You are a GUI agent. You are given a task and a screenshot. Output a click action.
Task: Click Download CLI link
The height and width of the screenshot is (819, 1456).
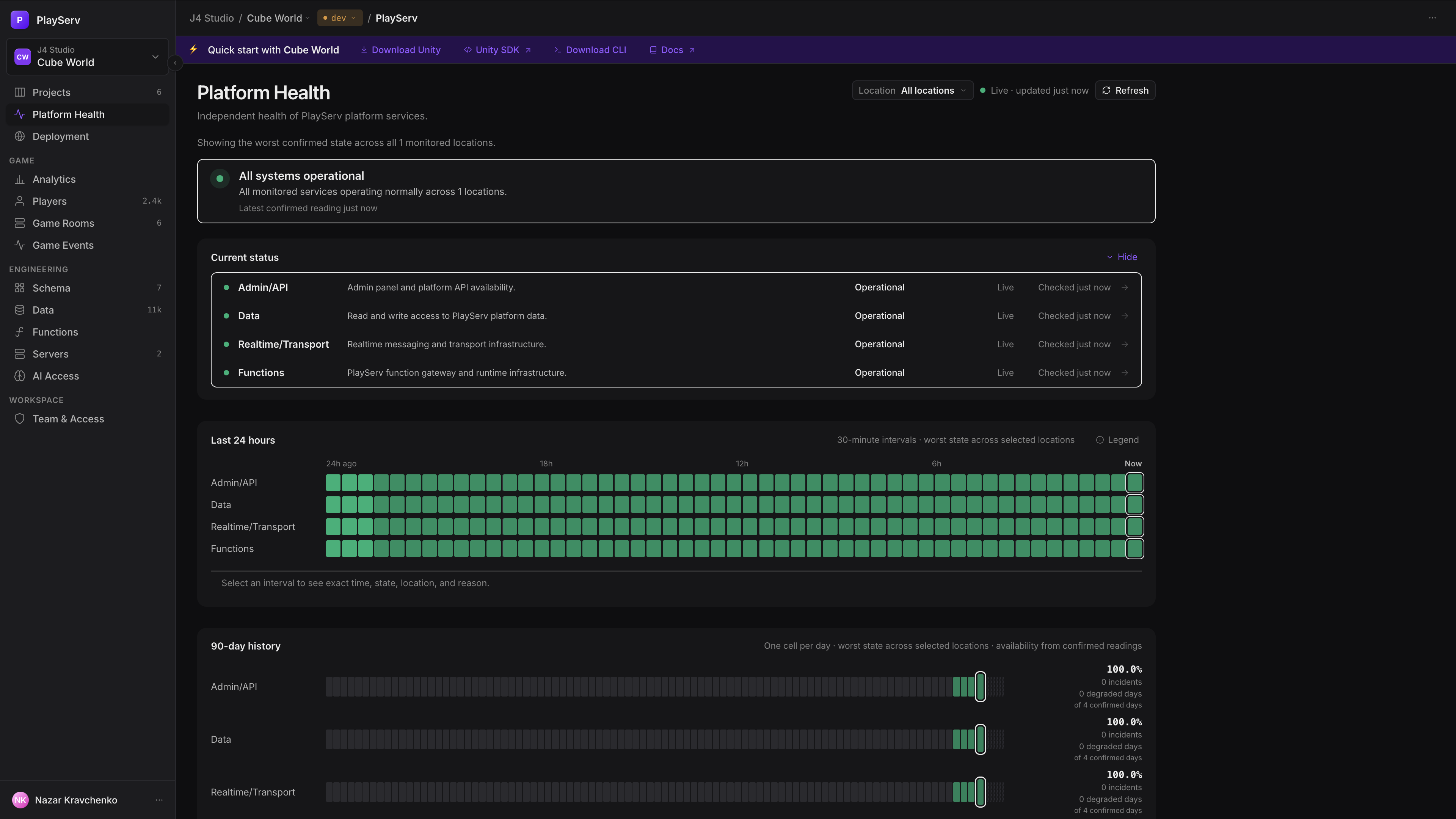click(x=590, y=50)
